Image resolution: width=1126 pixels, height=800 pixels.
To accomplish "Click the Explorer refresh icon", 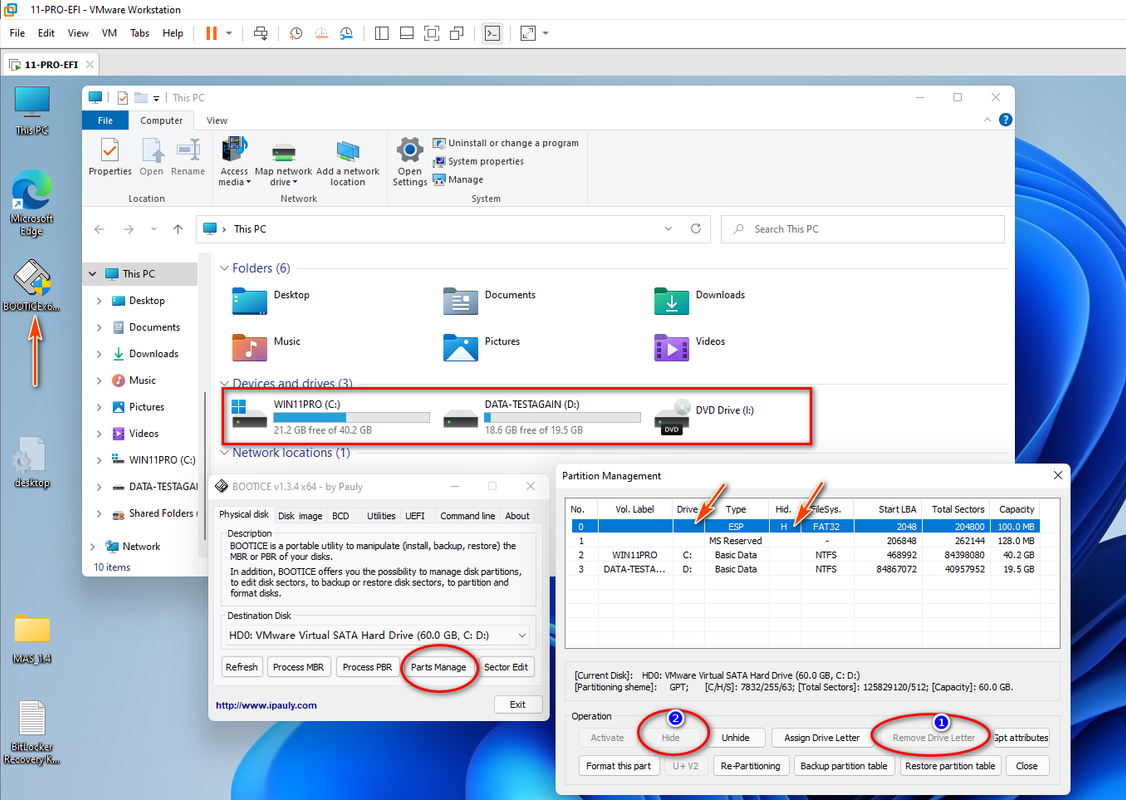I will pyautogui.click(x=695, y=229).
